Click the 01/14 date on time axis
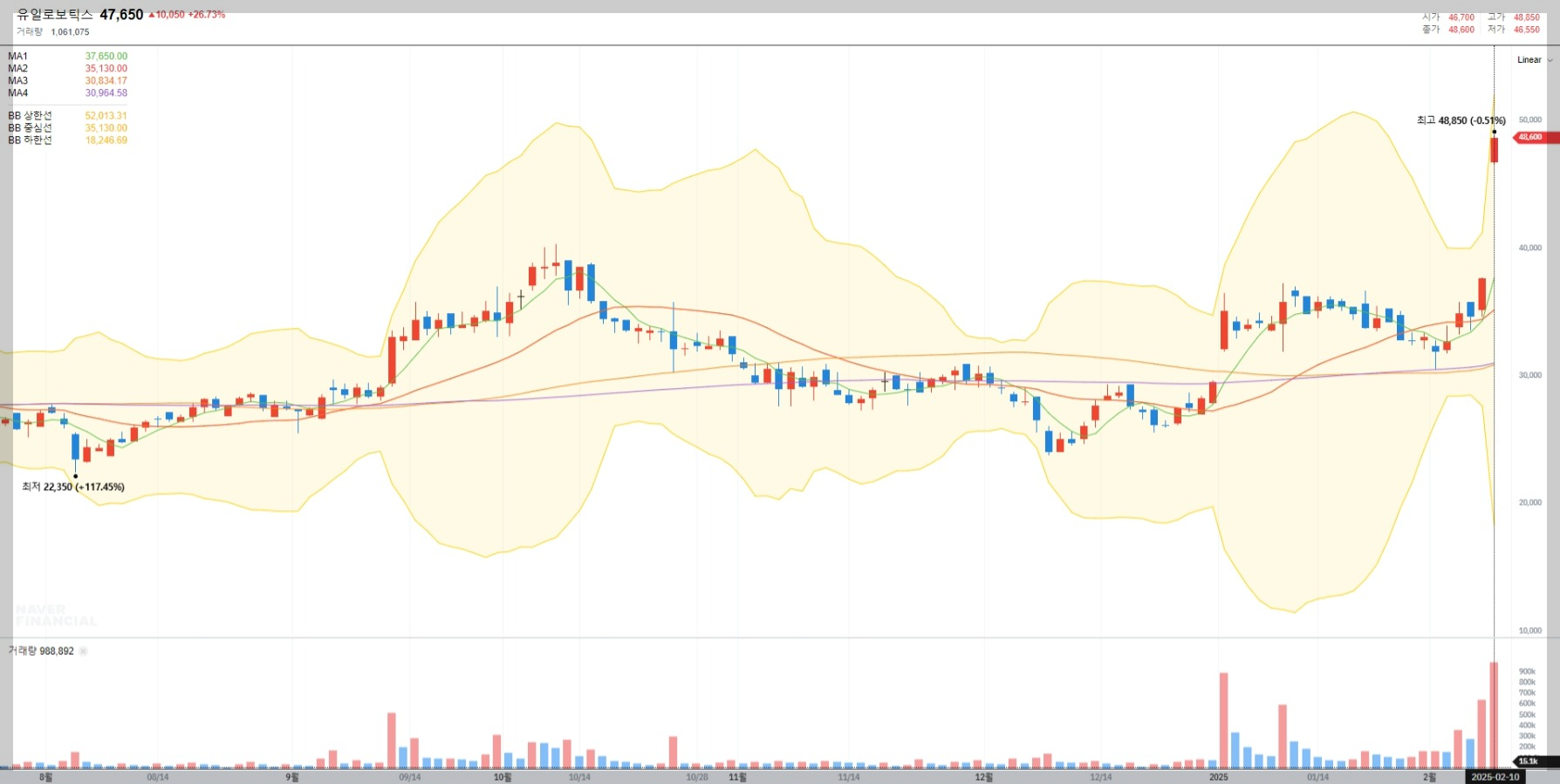 tap(1318, 777)
